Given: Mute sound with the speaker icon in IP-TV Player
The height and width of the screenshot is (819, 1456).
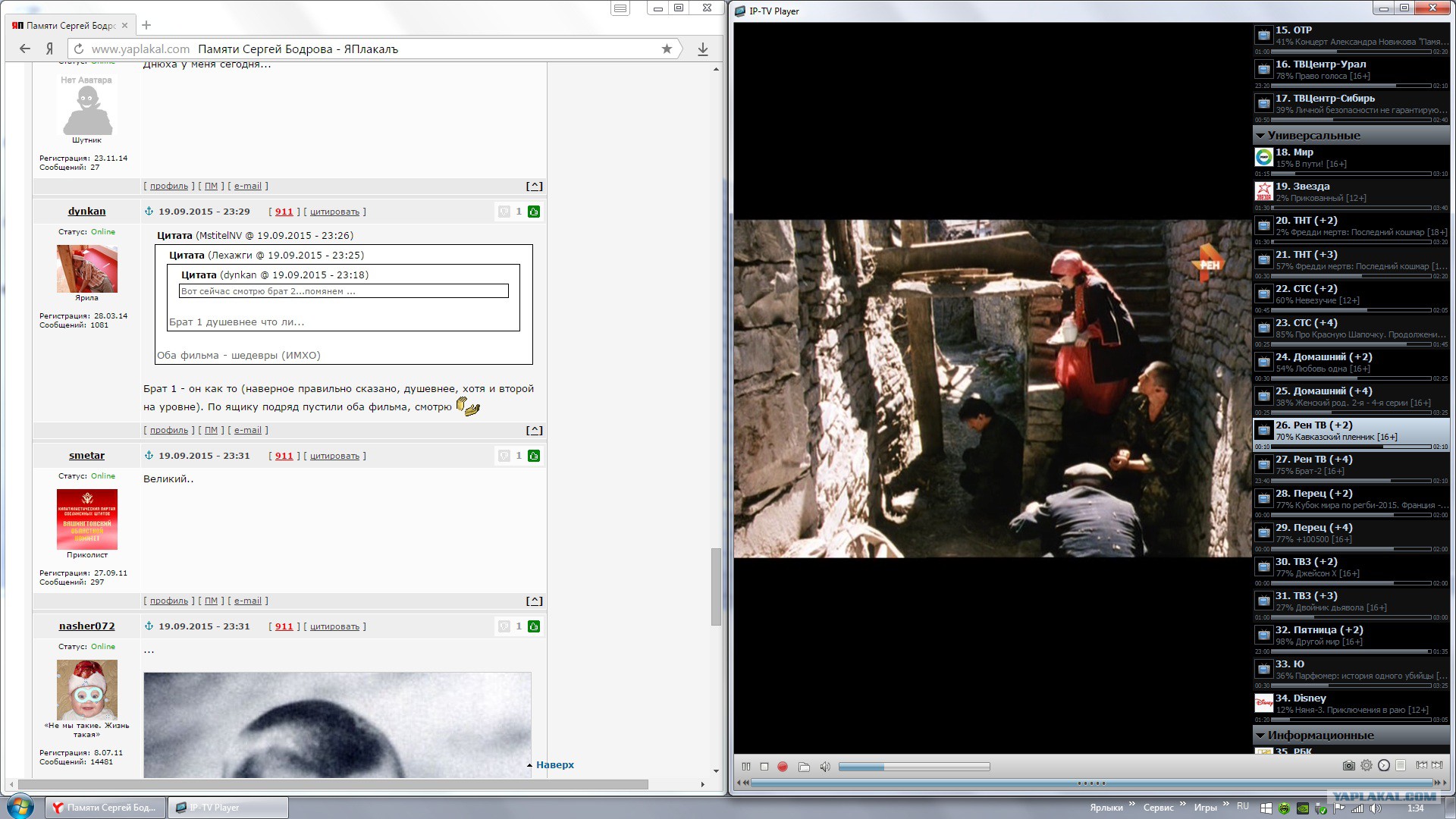Looking at the screenshot, I should pyautogui.click(x=825, y=767).
